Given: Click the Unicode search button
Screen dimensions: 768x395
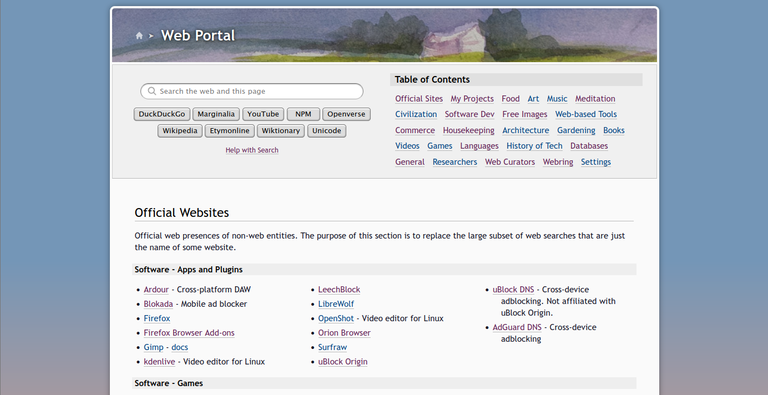Looking at the screenshot, I should [327, 131].
